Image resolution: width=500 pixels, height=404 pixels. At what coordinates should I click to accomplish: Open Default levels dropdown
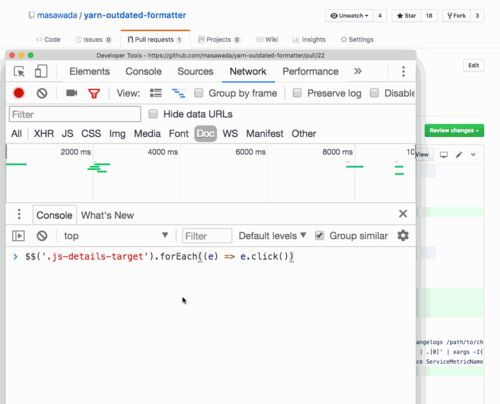point(272,236)
